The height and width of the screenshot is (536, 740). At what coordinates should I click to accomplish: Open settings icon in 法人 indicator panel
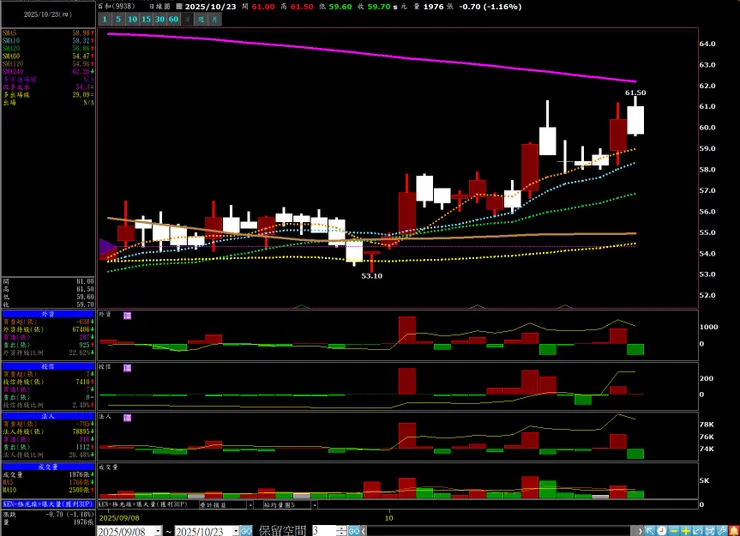[127, 416]
